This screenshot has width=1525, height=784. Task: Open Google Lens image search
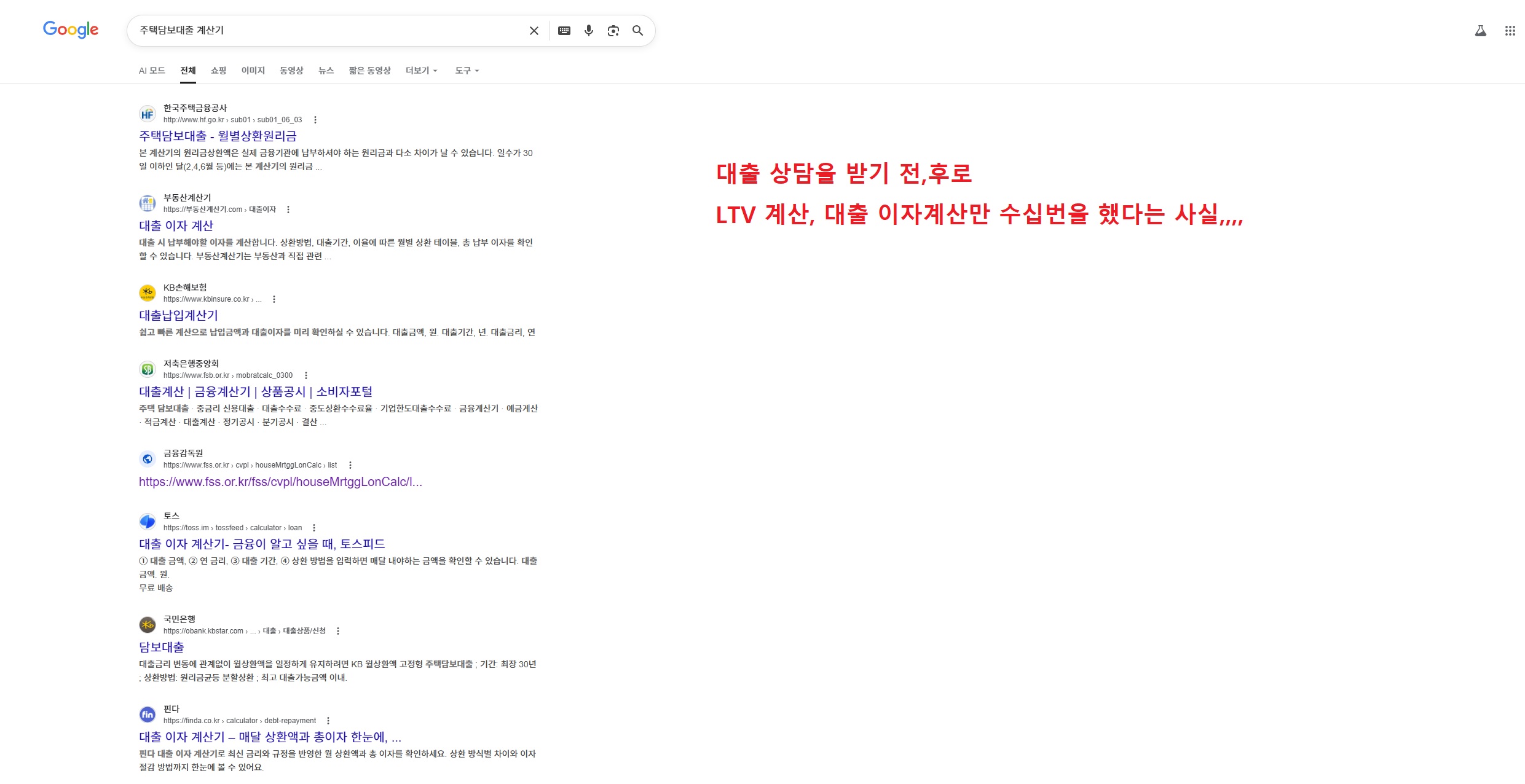613,31
